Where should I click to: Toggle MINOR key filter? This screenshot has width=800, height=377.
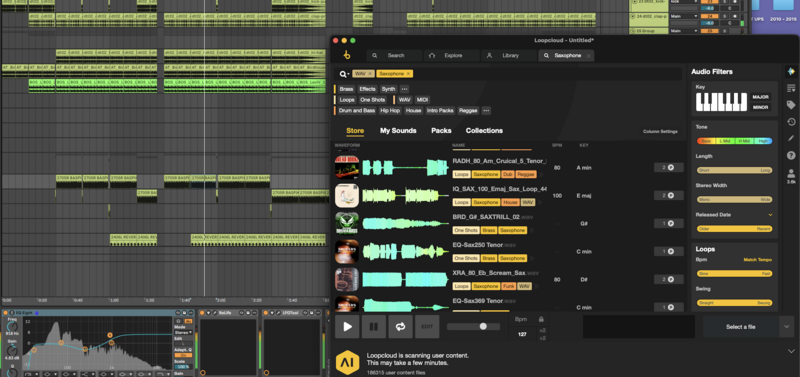click(x=760, y=107)
